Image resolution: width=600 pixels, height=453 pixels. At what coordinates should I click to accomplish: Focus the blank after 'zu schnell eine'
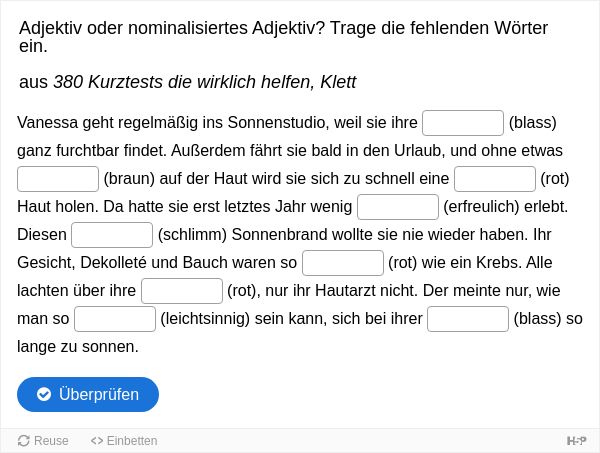[495, 179]
